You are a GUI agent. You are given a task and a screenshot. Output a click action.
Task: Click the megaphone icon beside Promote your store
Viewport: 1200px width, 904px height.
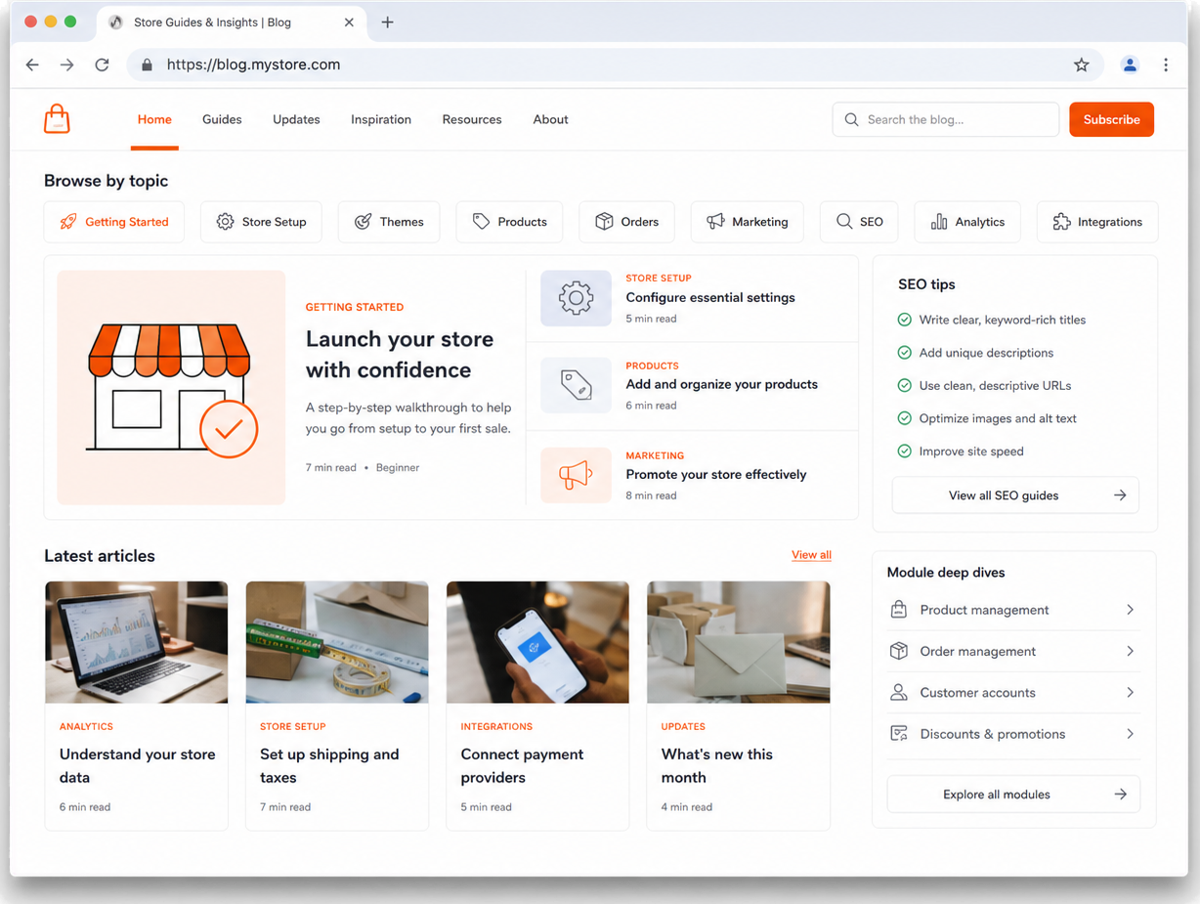576,475
